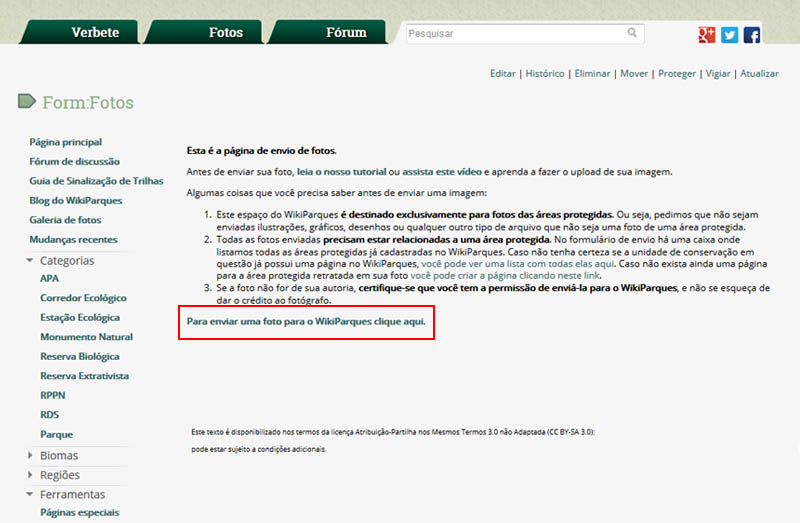The height and width of the screenshot is (523, 800).
Task: Click the green tag icon beside Form:Fotos
Action: coord(27,101)
